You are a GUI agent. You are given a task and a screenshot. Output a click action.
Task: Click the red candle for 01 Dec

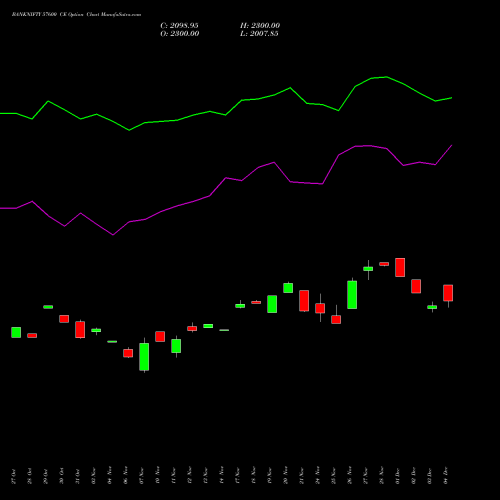pos(400,267)
